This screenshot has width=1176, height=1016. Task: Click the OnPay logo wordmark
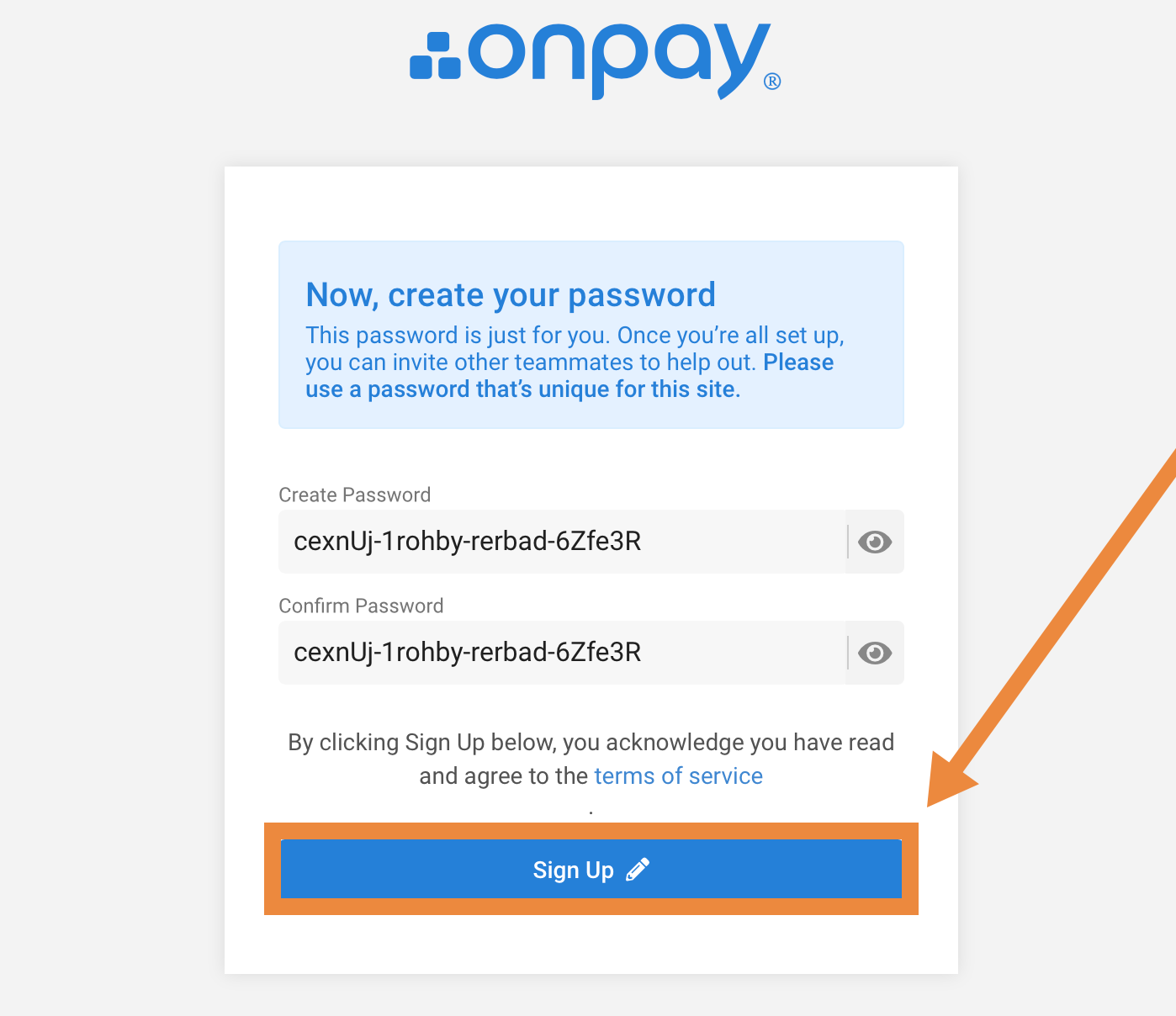pyautogui.click(x=618, y=61)
